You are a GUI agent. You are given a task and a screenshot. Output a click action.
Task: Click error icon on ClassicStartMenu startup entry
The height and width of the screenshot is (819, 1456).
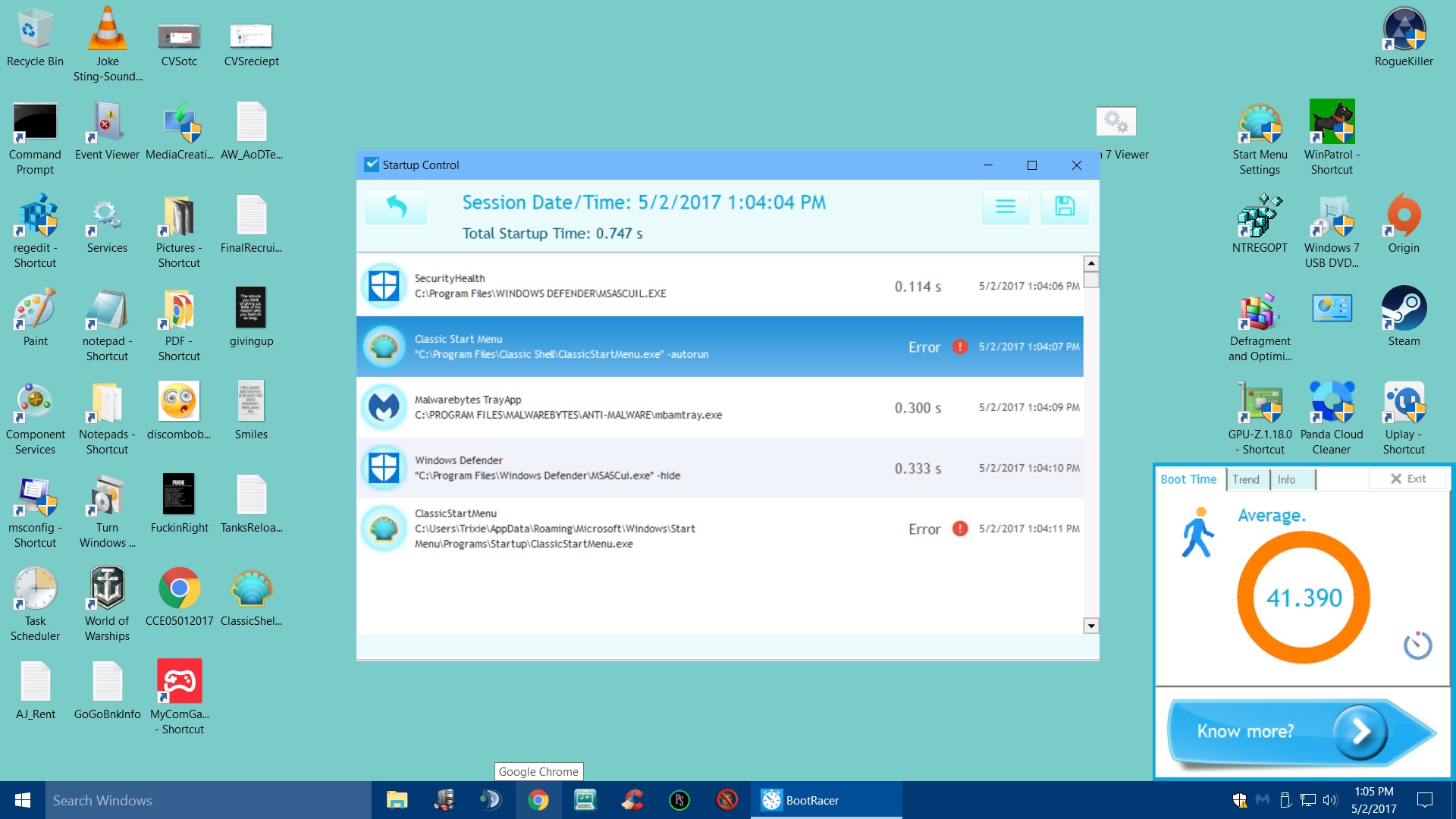[960, 529]
